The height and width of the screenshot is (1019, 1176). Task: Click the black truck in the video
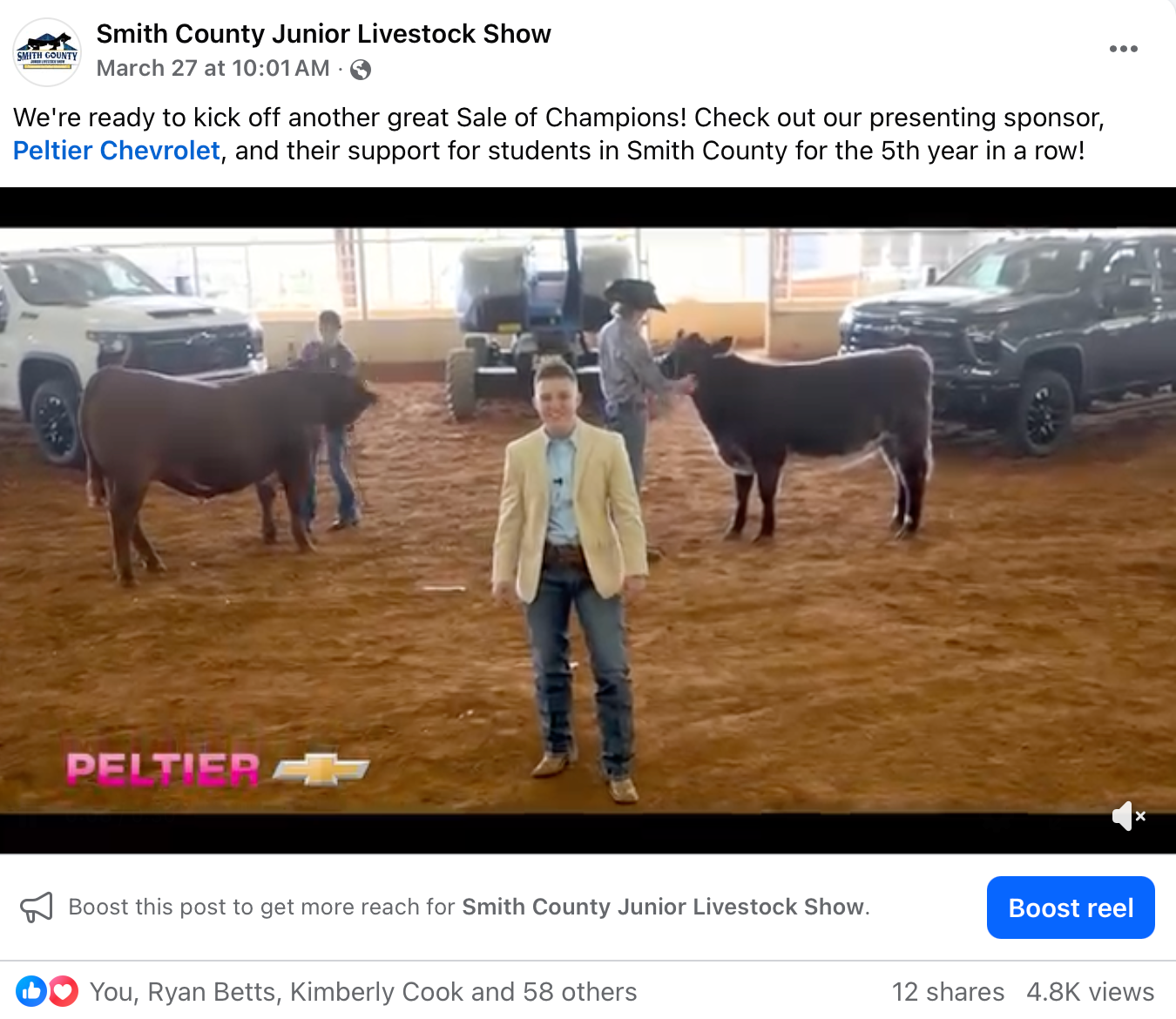pos(1010,341)
